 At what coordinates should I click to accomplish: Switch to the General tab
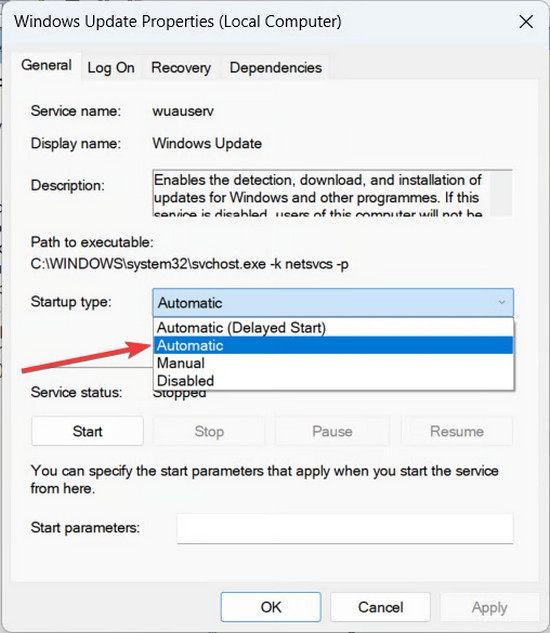tap(46, 65)
